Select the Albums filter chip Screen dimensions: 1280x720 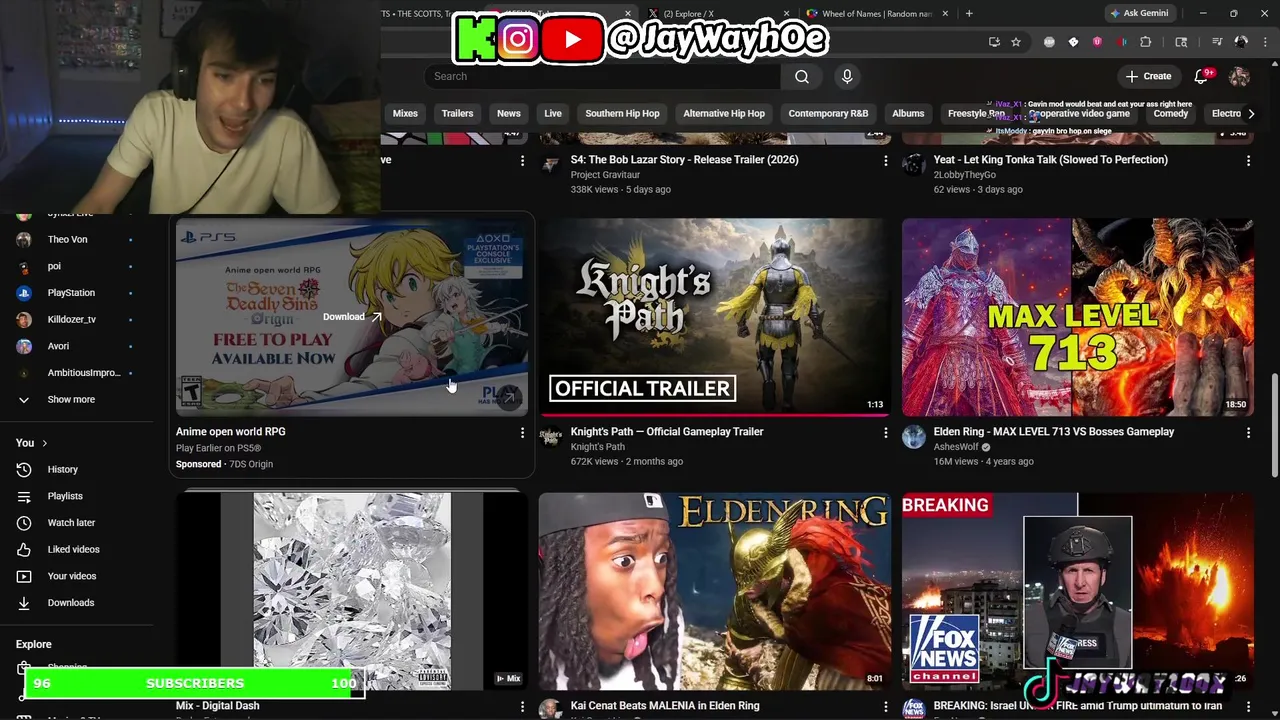pos(908,113)
